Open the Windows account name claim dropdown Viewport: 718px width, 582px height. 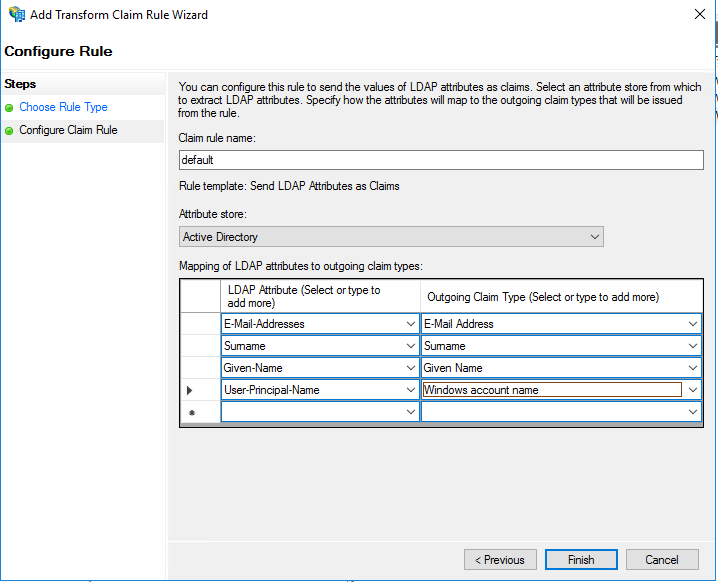(x=693, y=390)
